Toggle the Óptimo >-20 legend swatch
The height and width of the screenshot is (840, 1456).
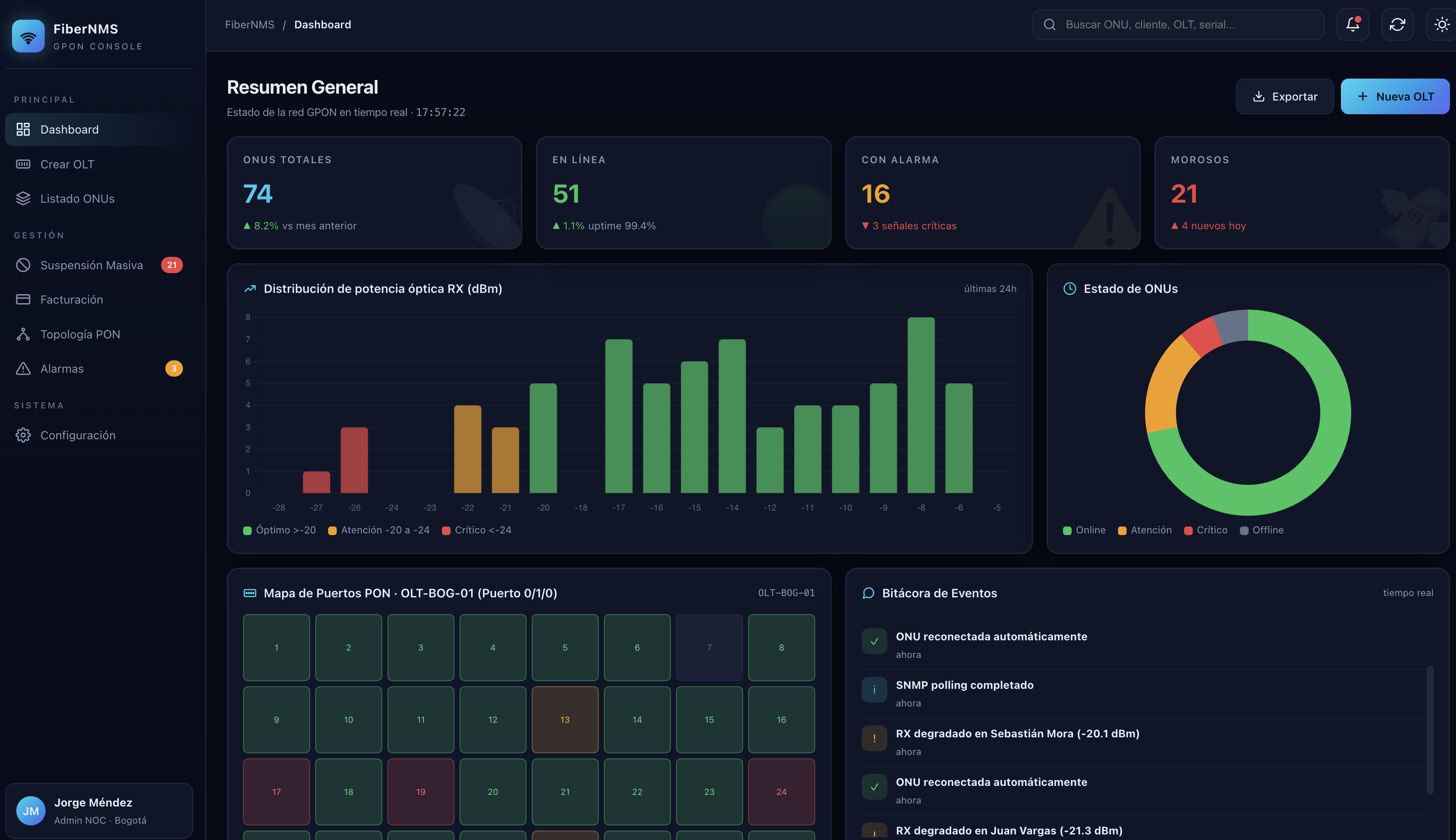tap(247, 530)
